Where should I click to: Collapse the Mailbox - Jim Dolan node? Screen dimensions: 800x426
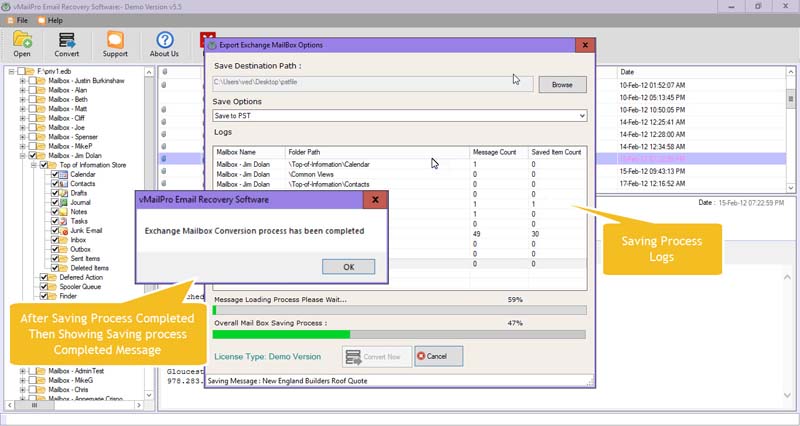click(x=22, y=156)
